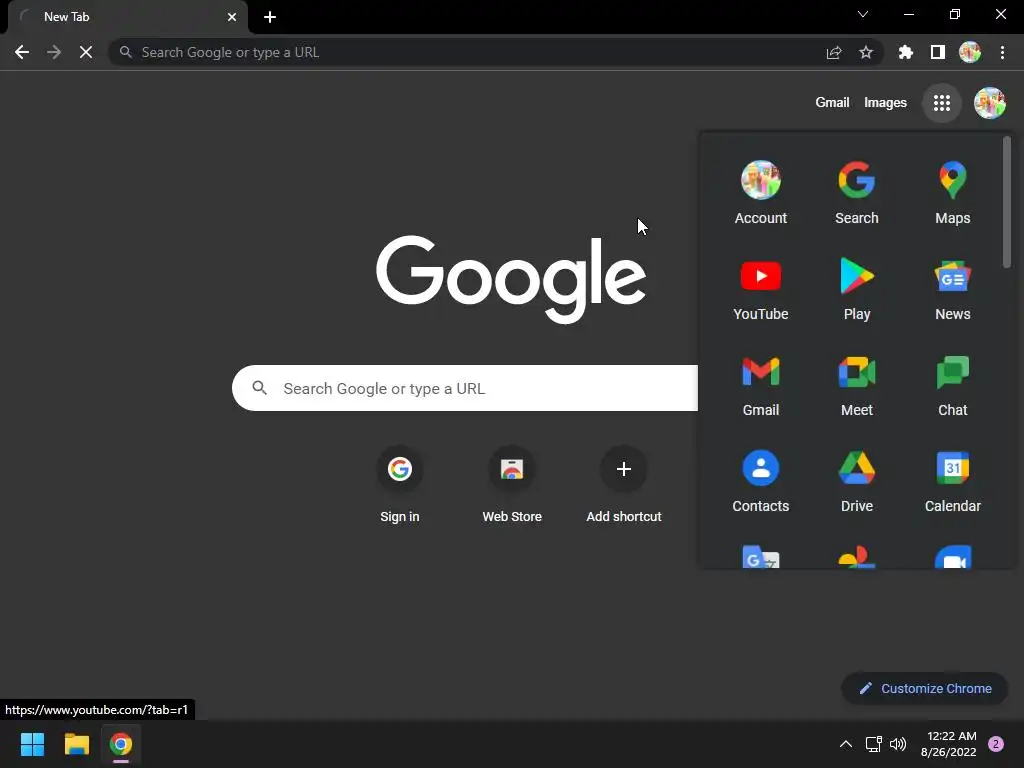Click the apps panel scrollbar

coord(1007,201)
